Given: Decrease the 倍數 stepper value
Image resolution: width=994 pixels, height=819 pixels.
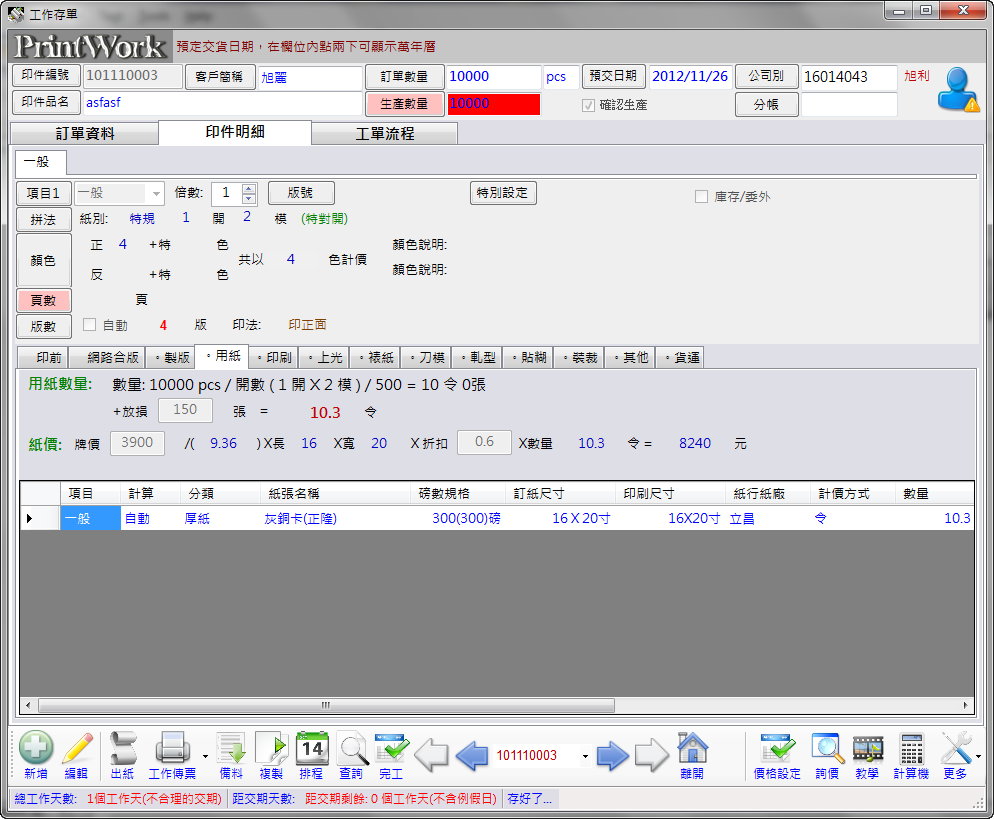Looking at the screenshot, I should (x=249, y=198).
